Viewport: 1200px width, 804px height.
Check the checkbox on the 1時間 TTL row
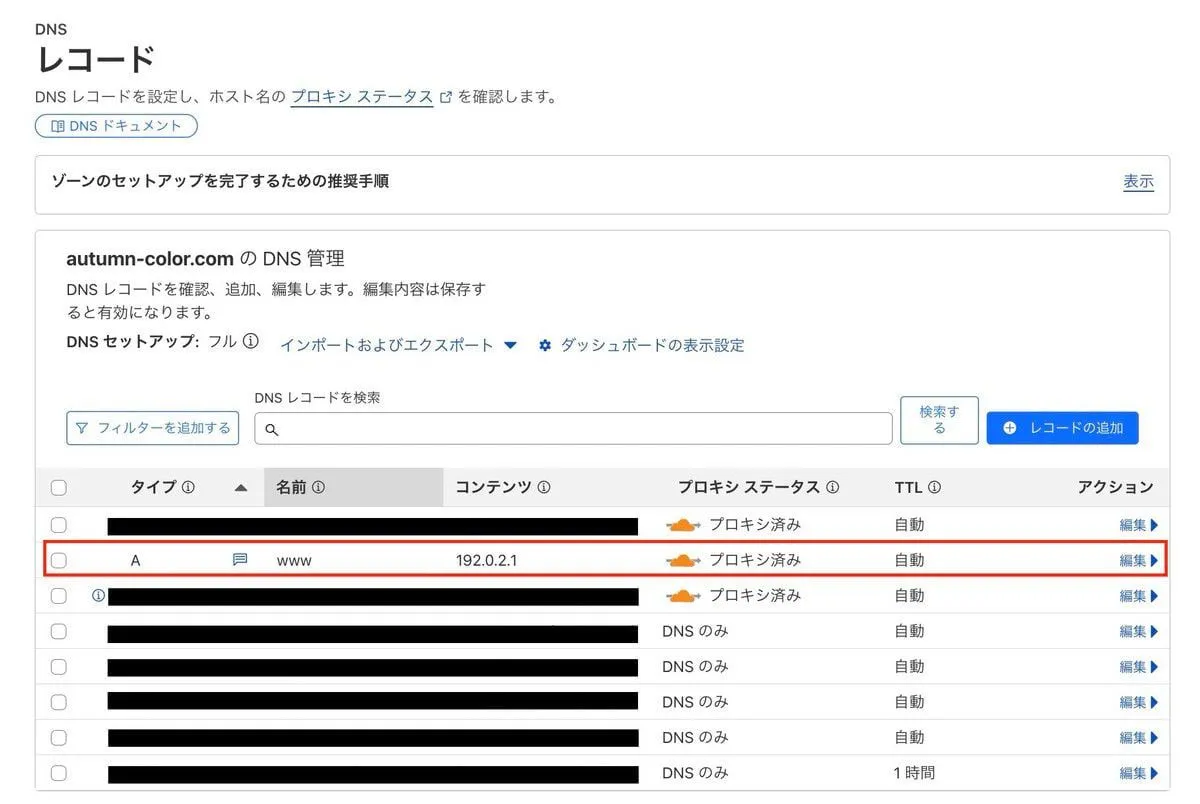59,773
